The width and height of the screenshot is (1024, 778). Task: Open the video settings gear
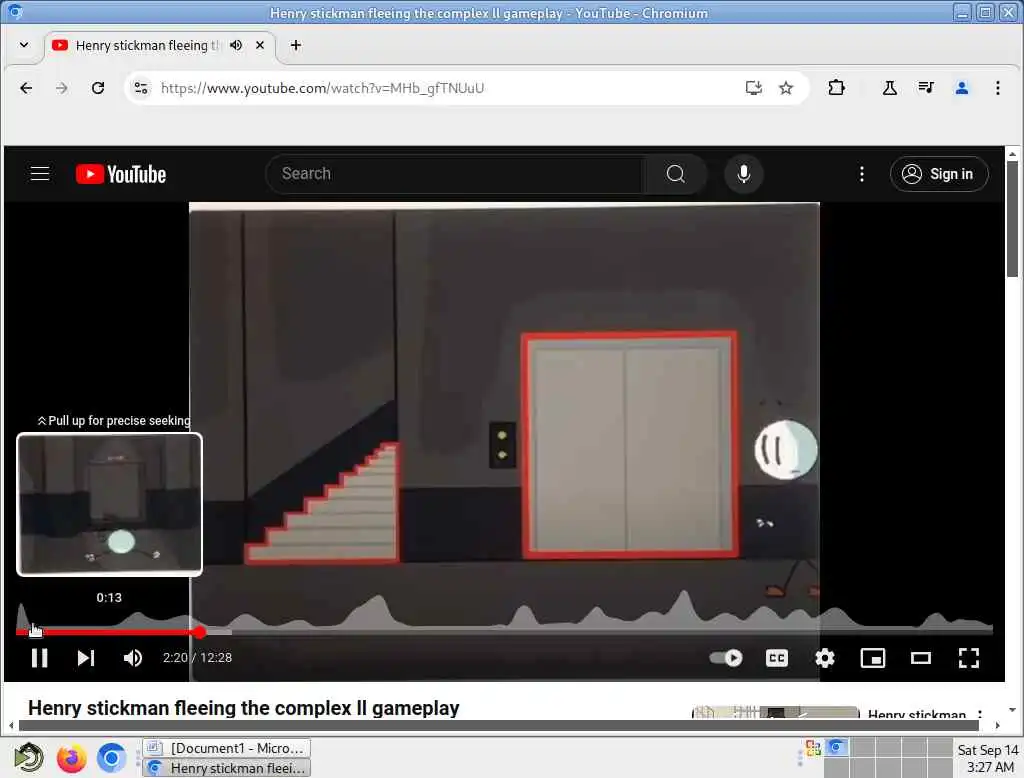[825, 658]
